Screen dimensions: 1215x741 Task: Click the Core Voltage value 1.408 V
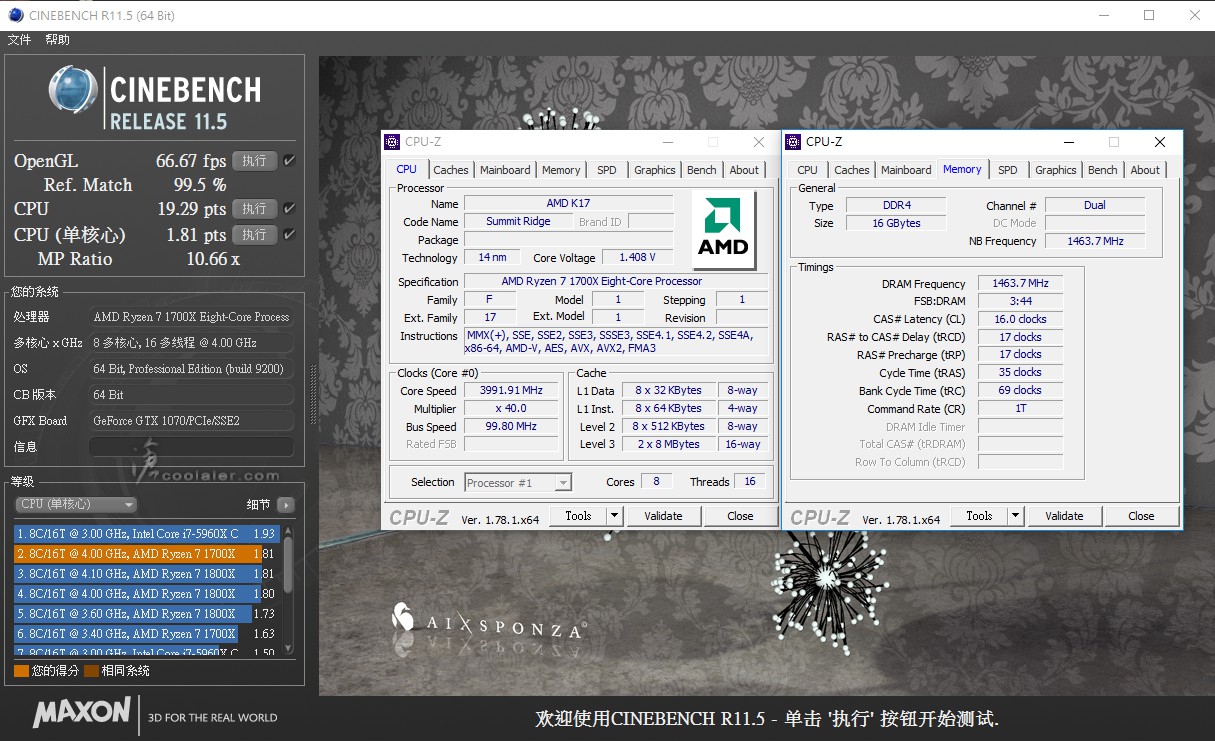(637, 257)
